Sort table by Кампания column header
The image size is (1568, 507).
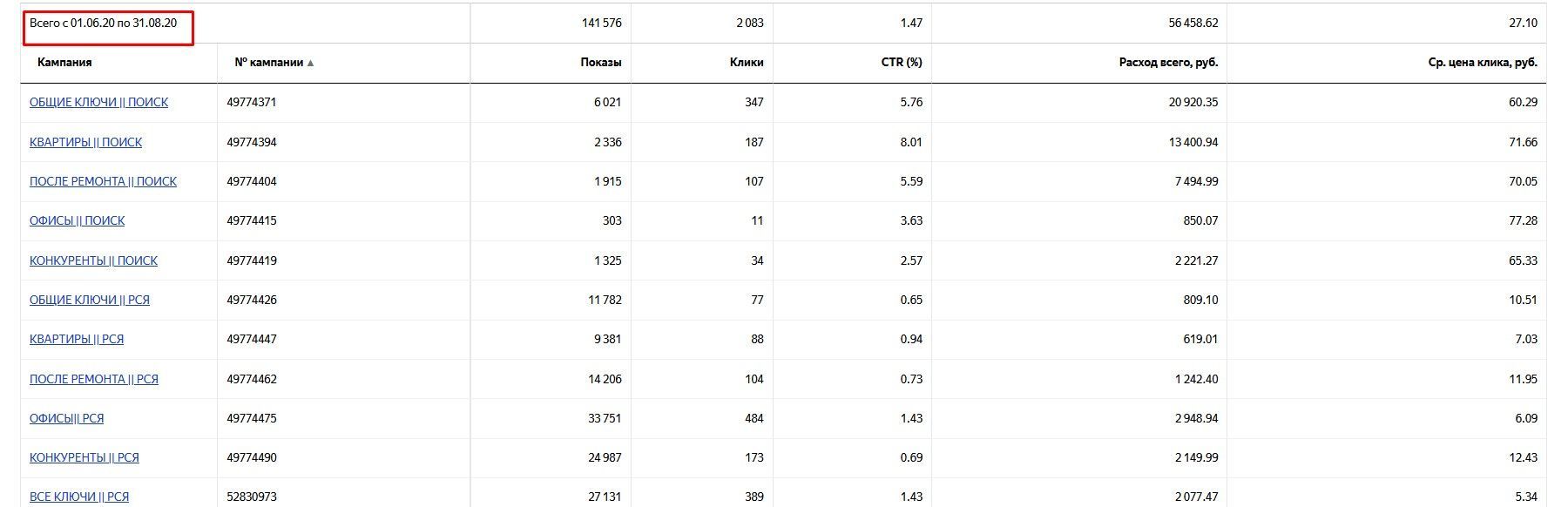point(64,63)
